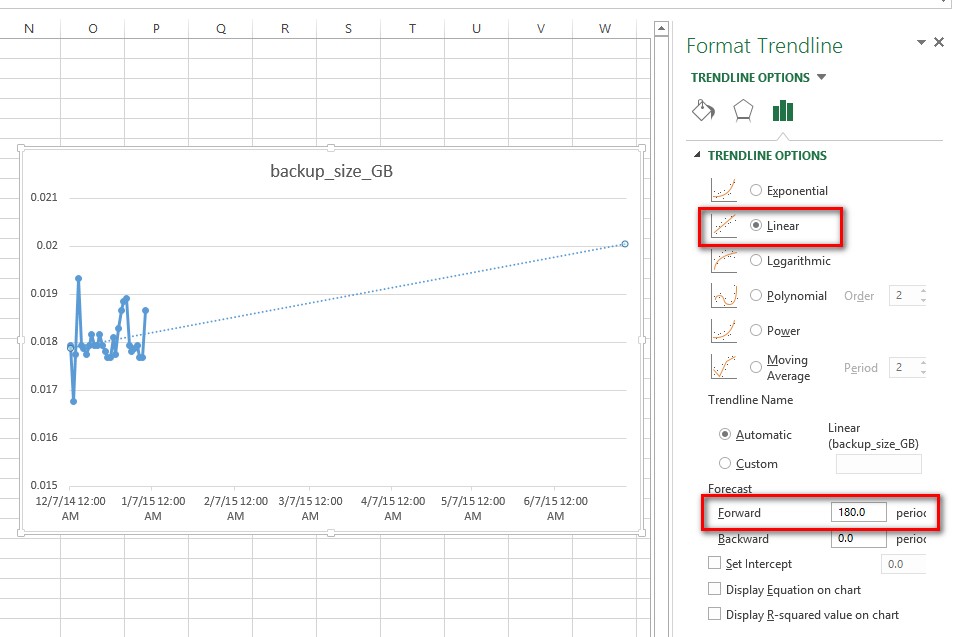This screenshot has height=637, width=957.
Task: Select the Polynomial radio button
Action: click(756, 295)
